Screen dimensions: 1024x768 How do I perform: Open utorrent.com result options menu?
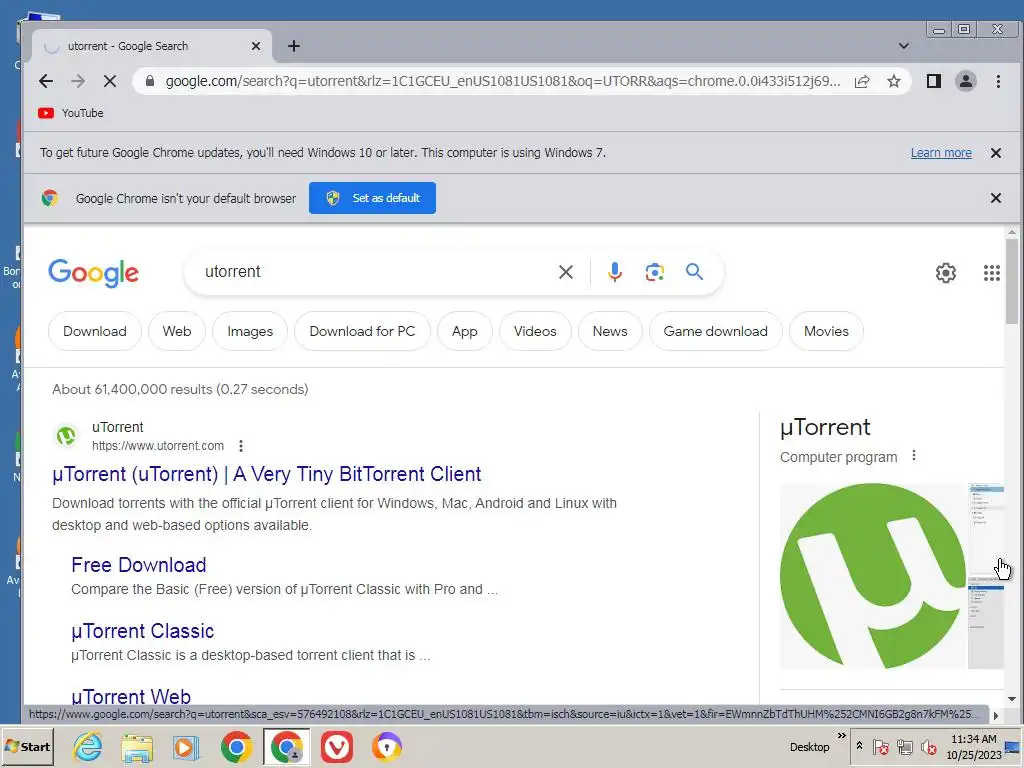241,446
